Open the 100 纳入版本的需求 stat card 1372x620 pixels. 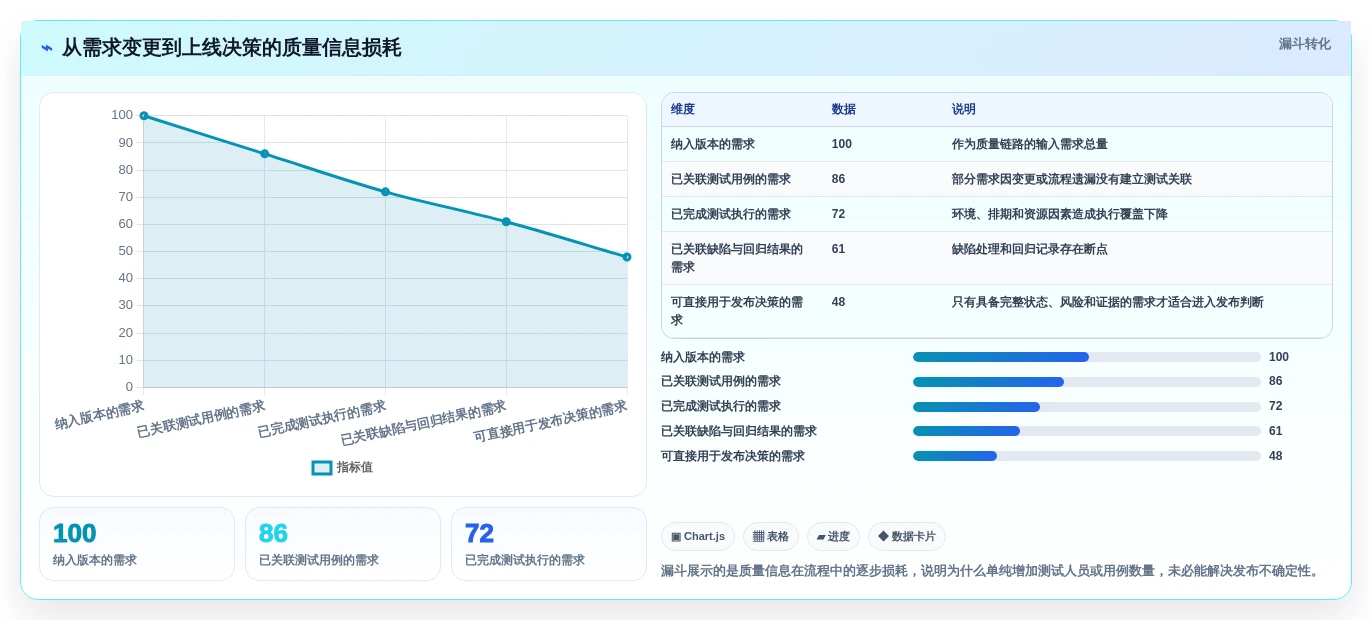tap(137, 544)
